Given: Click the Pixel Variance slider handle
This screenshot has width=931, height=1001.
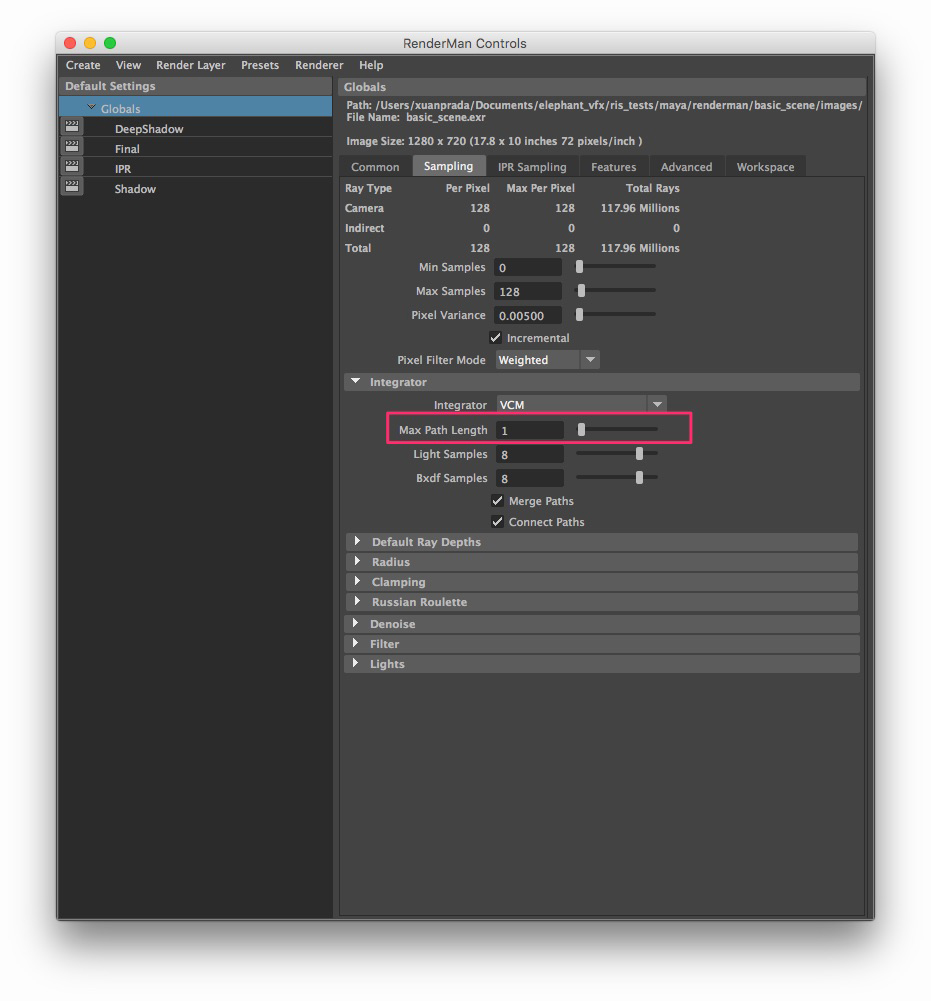Looking at the screenshot, I should point(579,314).
